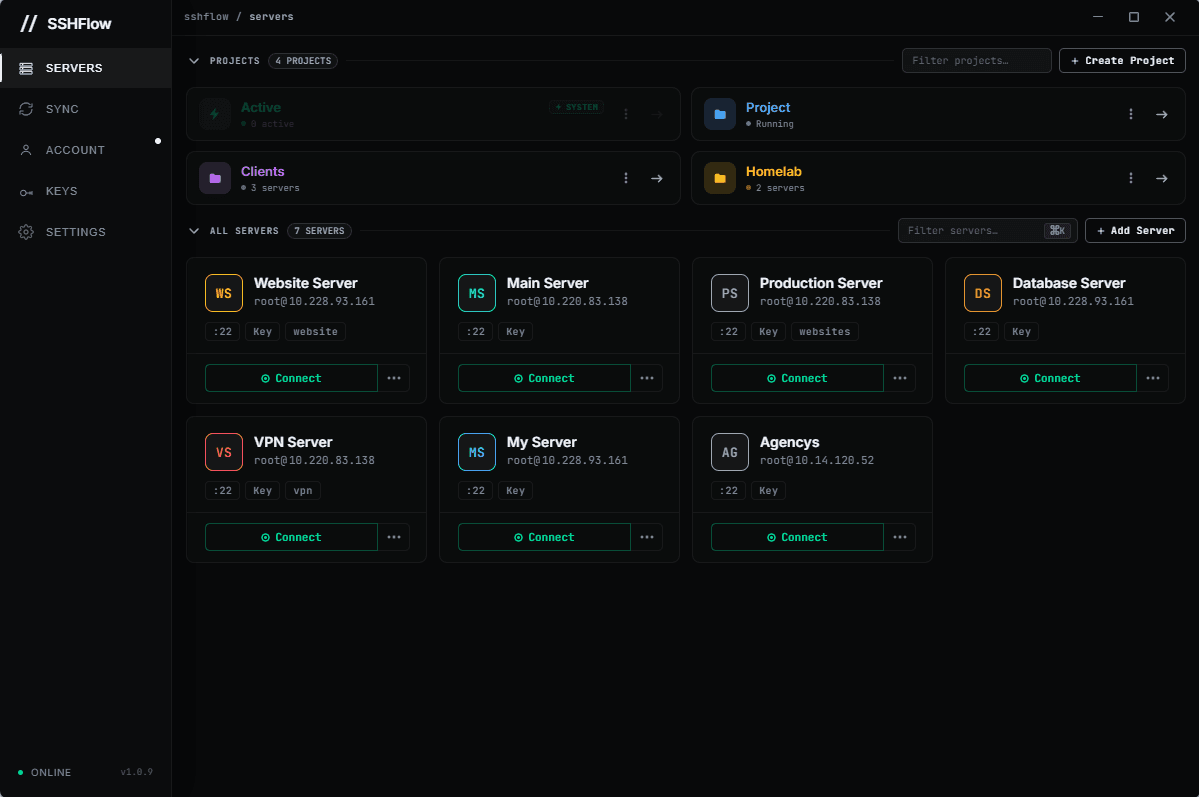
Task: Click root@10.14.120.52 address on Agencys
Action: (817, 460)
